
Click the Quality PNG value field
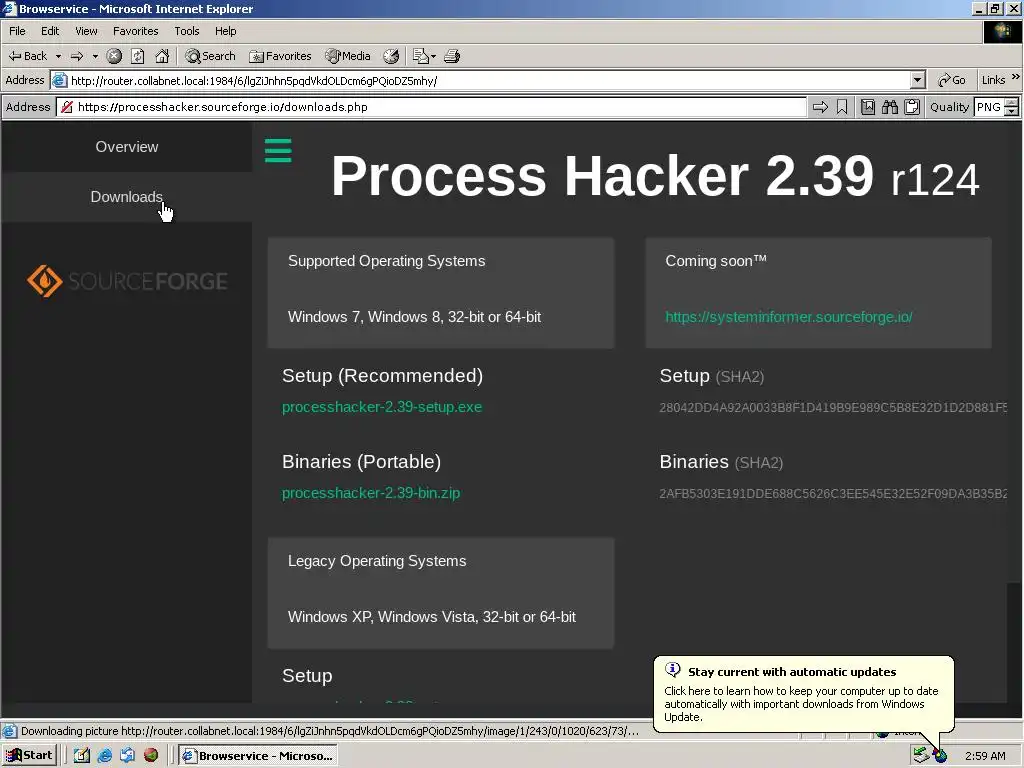[x=989, y=107]
